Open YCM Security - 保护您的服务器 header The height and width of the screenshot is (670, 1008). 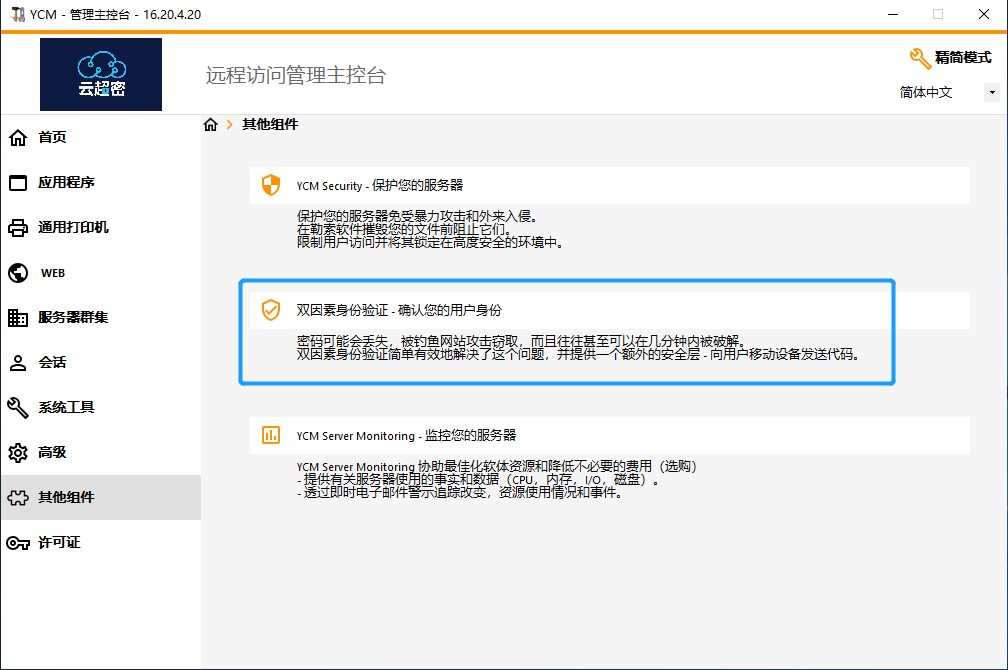tap(609, 185)
